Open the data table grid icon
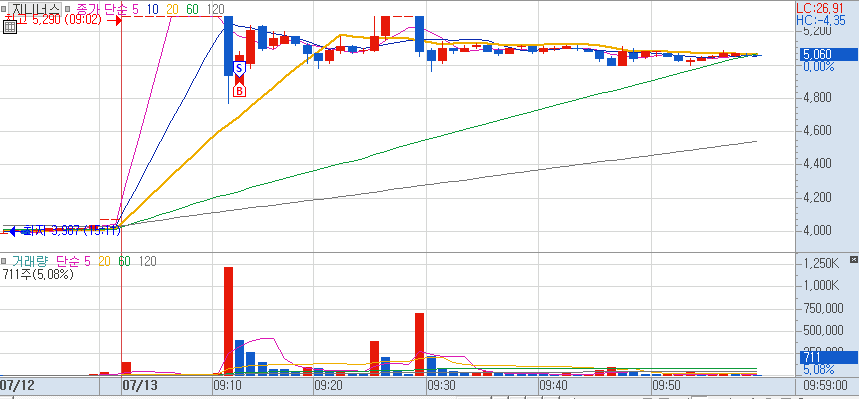 coord(9,27)
